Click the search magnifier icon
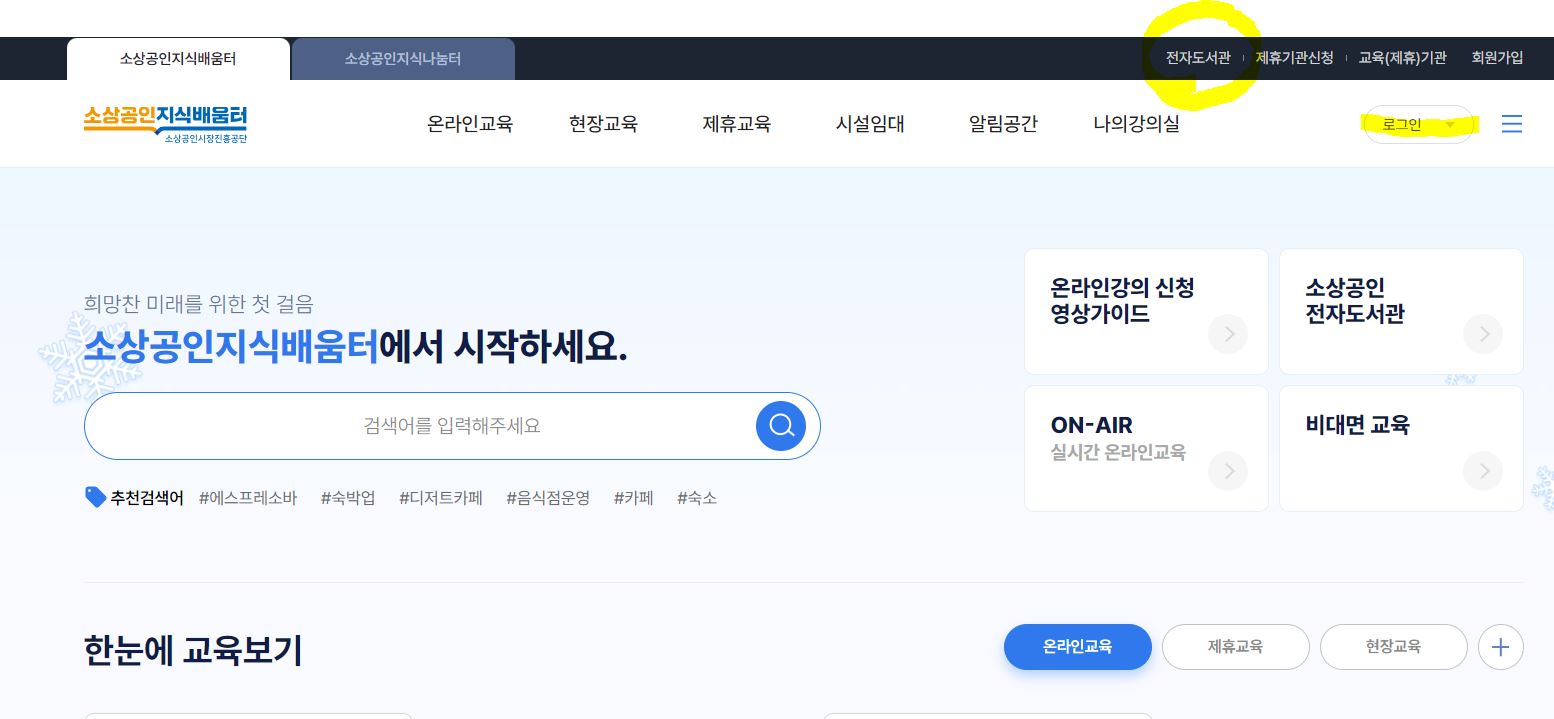 coord(781,425)
